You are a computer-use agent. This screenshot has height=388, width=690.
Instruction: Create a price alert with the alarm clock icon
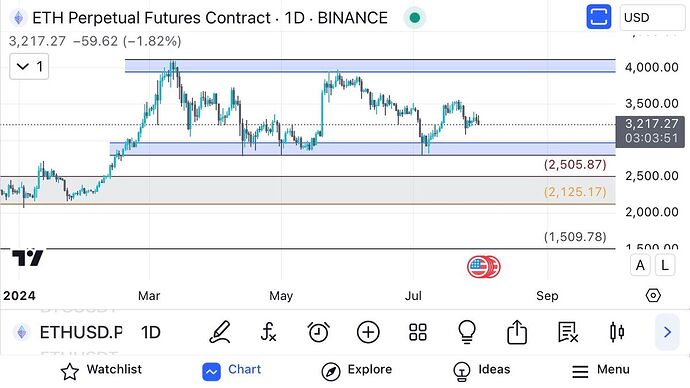318,332
